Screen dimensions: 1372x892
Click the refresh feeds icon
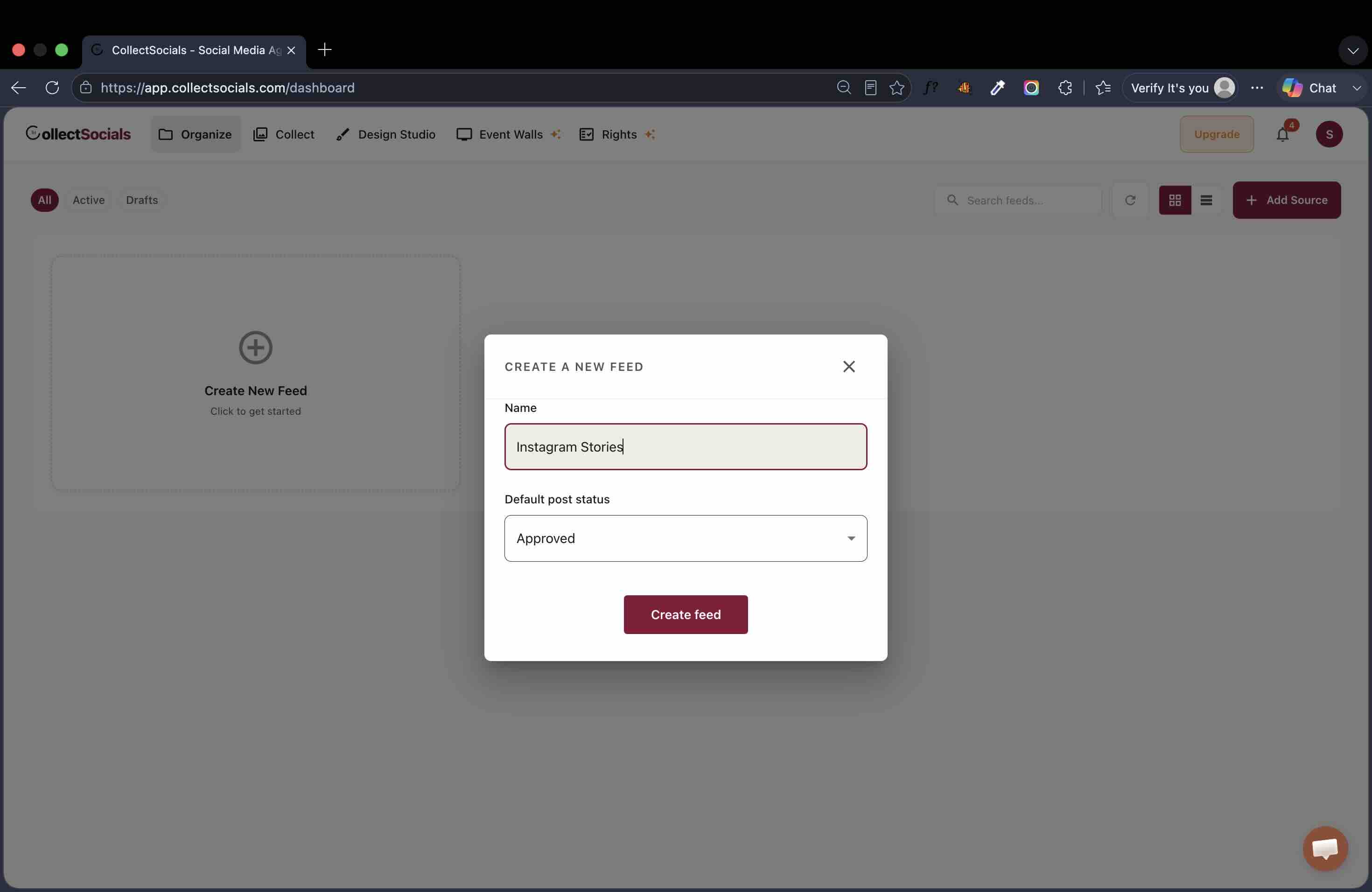tap(1130, 200)
